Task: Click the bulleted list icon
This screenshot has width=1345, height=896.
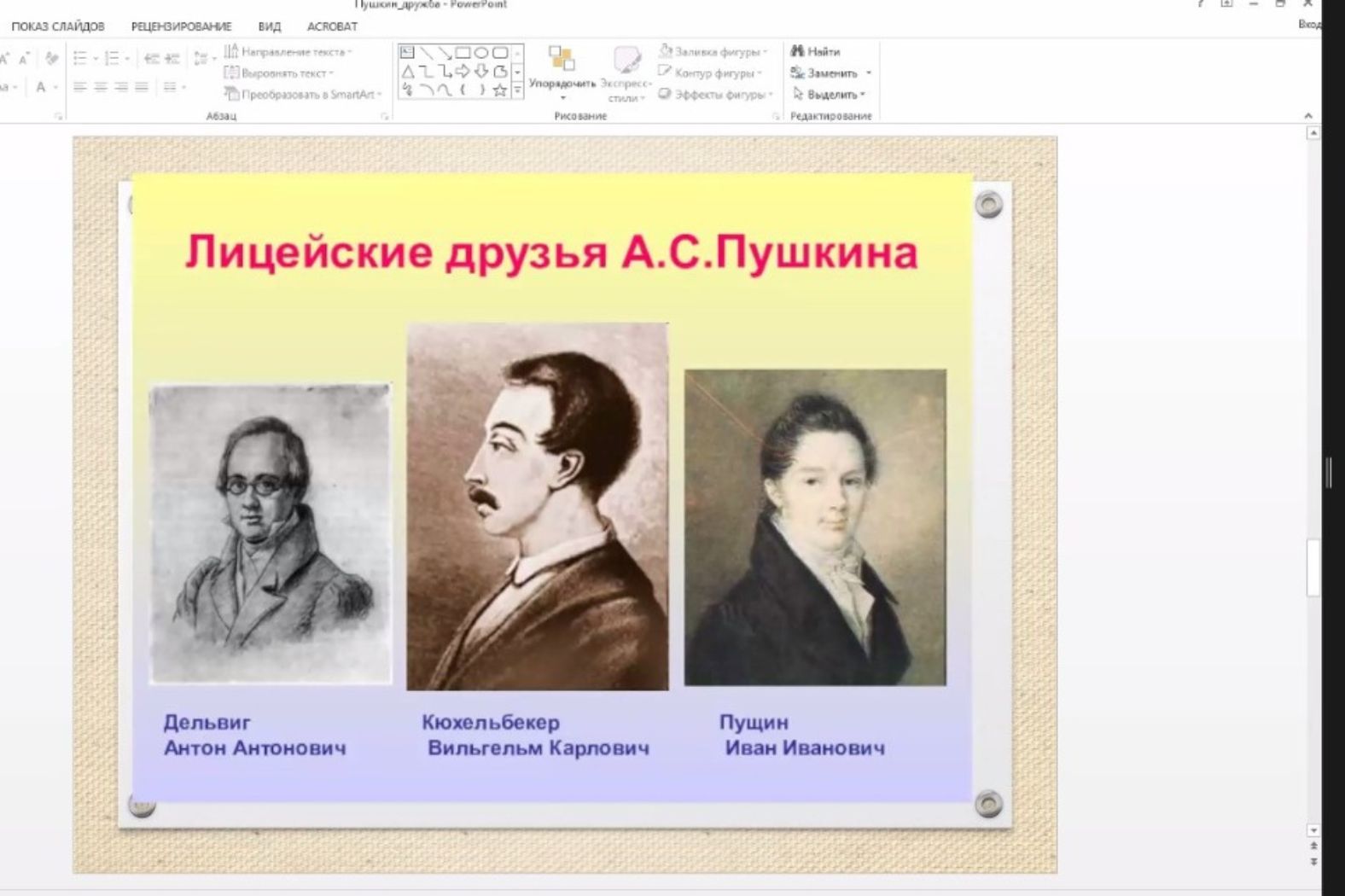Action: (80, 58)
